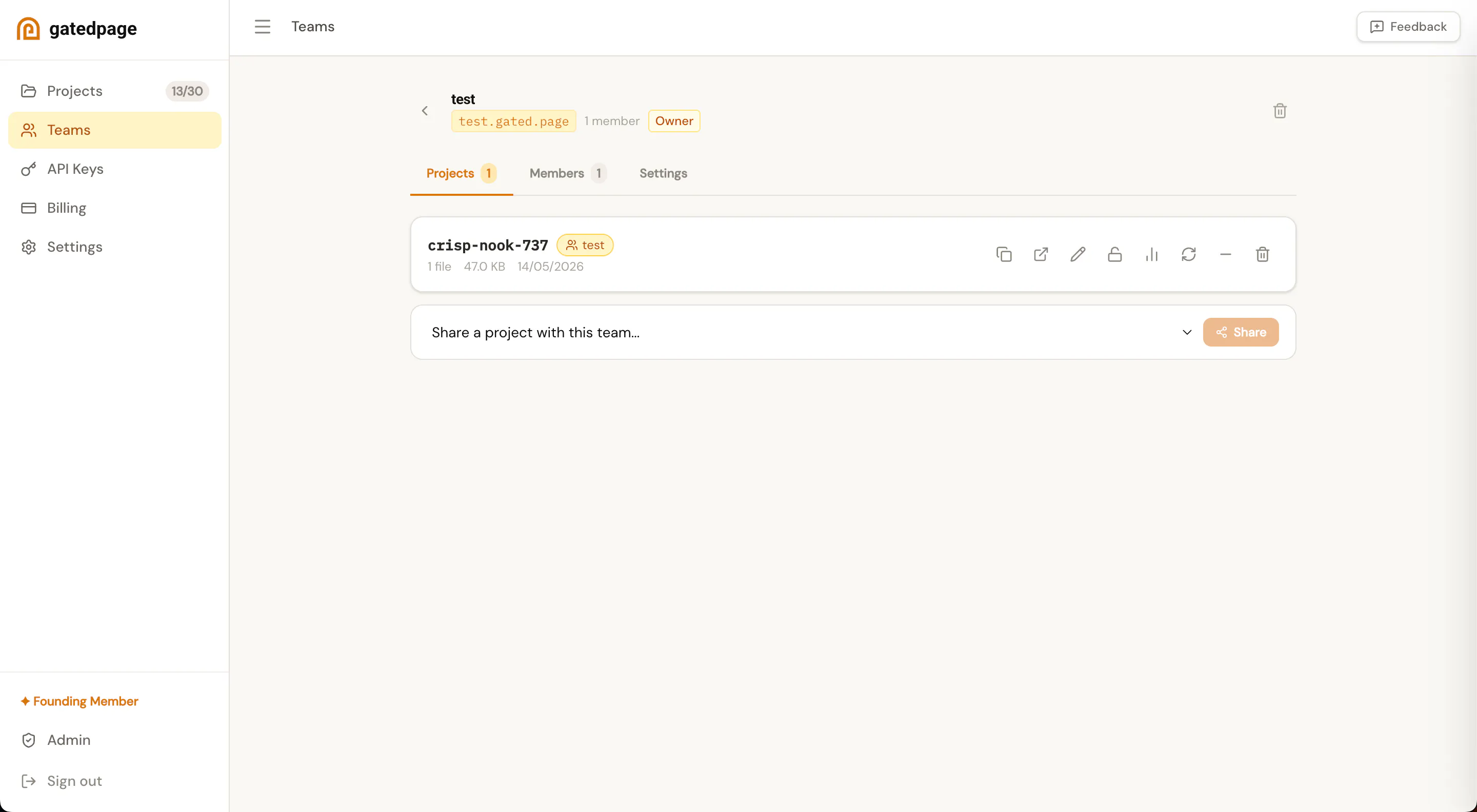Switch to the team Settings tab
Image resolution: width=1477 pixels, height=812 pixels.
click(x=663, y=174)
